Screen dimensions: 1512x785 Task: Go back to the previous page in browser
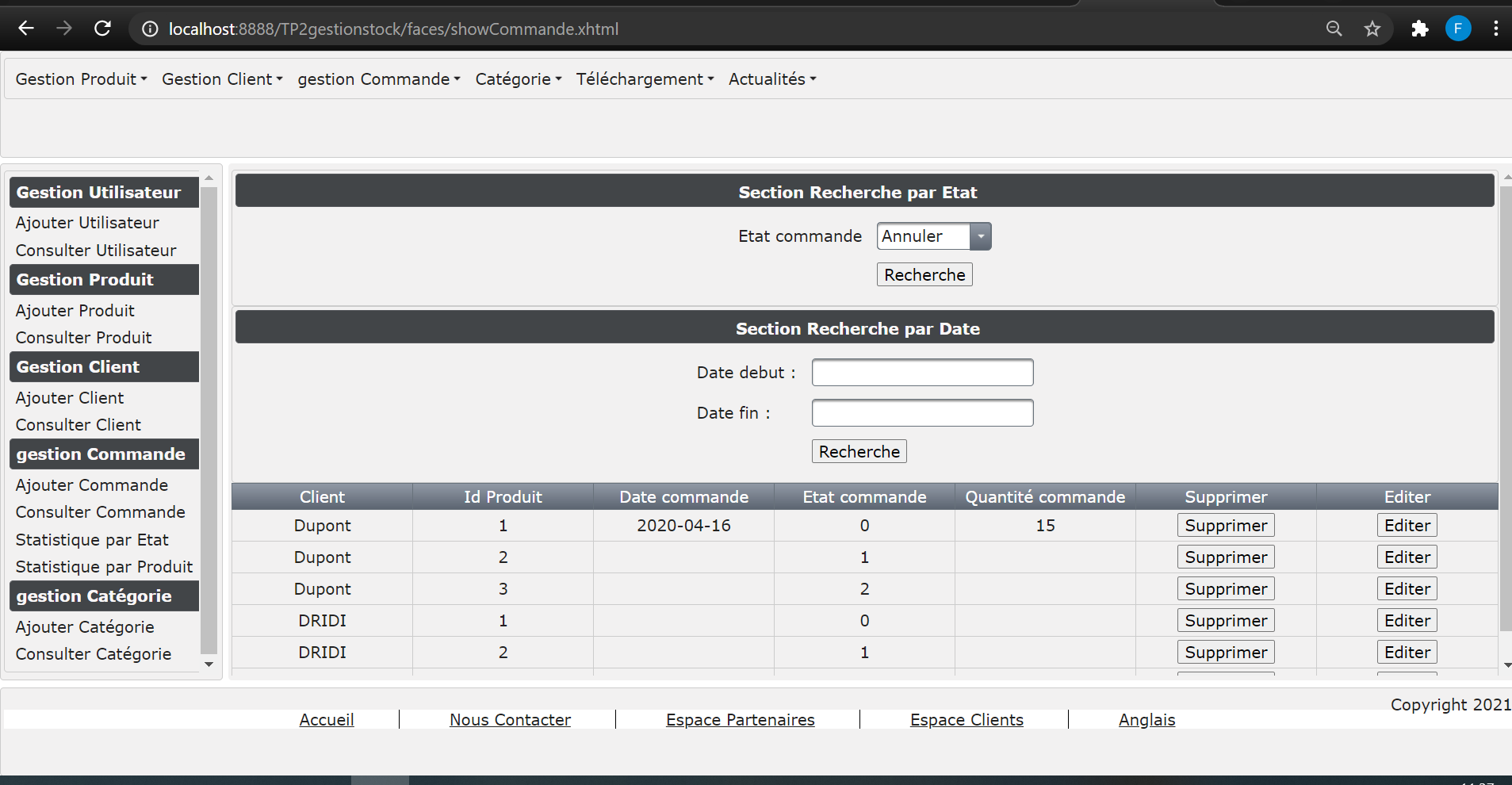pyautogui.click(x=26, y=29)
